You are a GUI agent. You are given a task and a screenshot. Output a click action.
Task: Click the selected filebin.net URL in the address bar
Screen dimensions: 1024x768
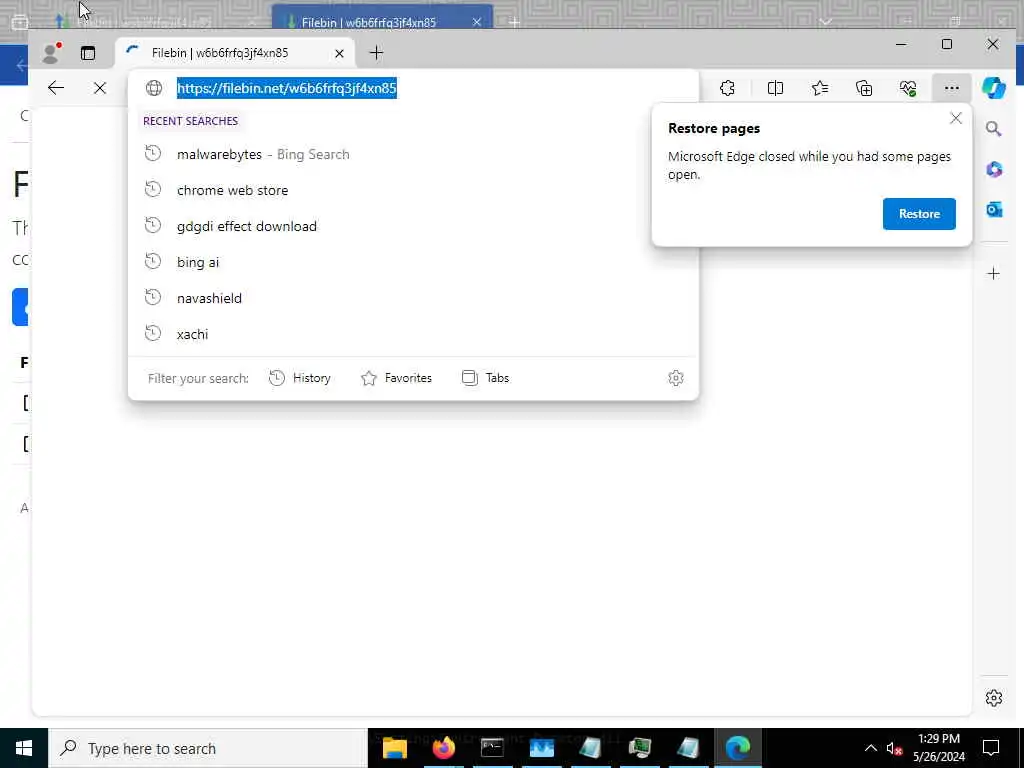287,88
